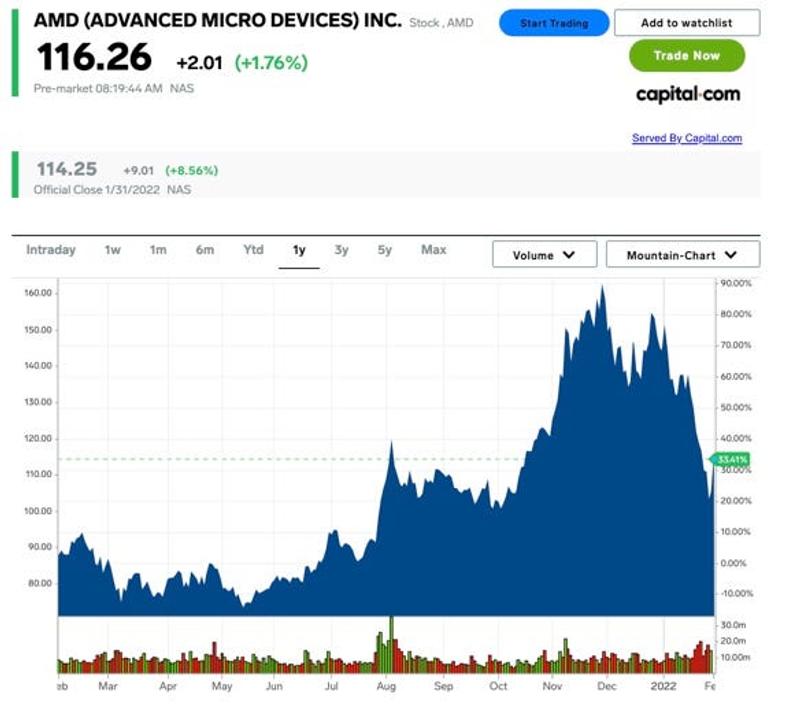Viewport: 800px width, 708px height.
Task: Click the Nov label on x-axis
Action: click(552, 686)
